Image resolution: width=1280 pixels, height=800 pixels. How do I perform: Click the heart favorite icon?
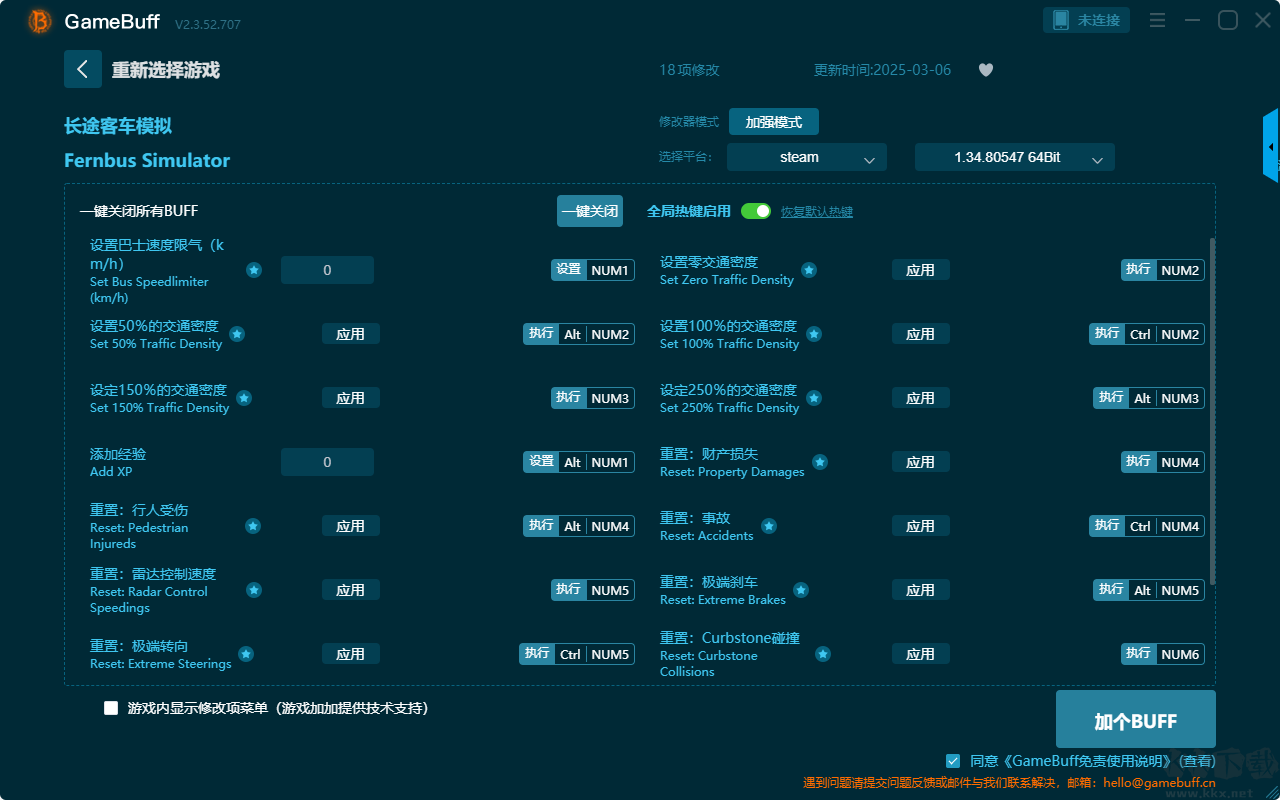986,70
